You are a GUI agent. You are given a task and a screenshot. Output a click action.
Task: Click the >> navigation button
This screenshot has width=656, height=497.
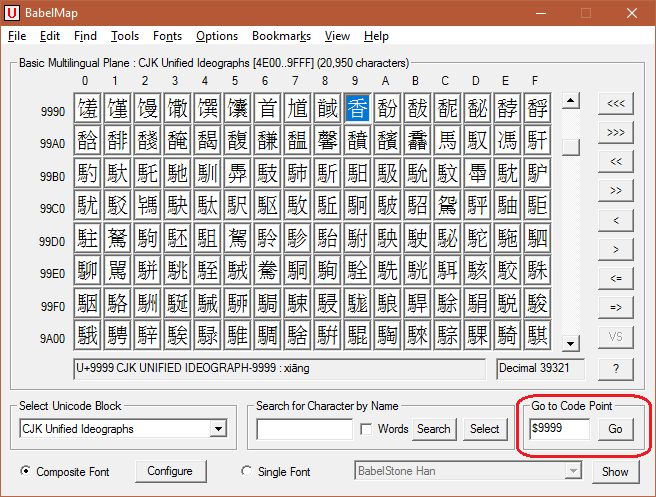coord(615,191)
